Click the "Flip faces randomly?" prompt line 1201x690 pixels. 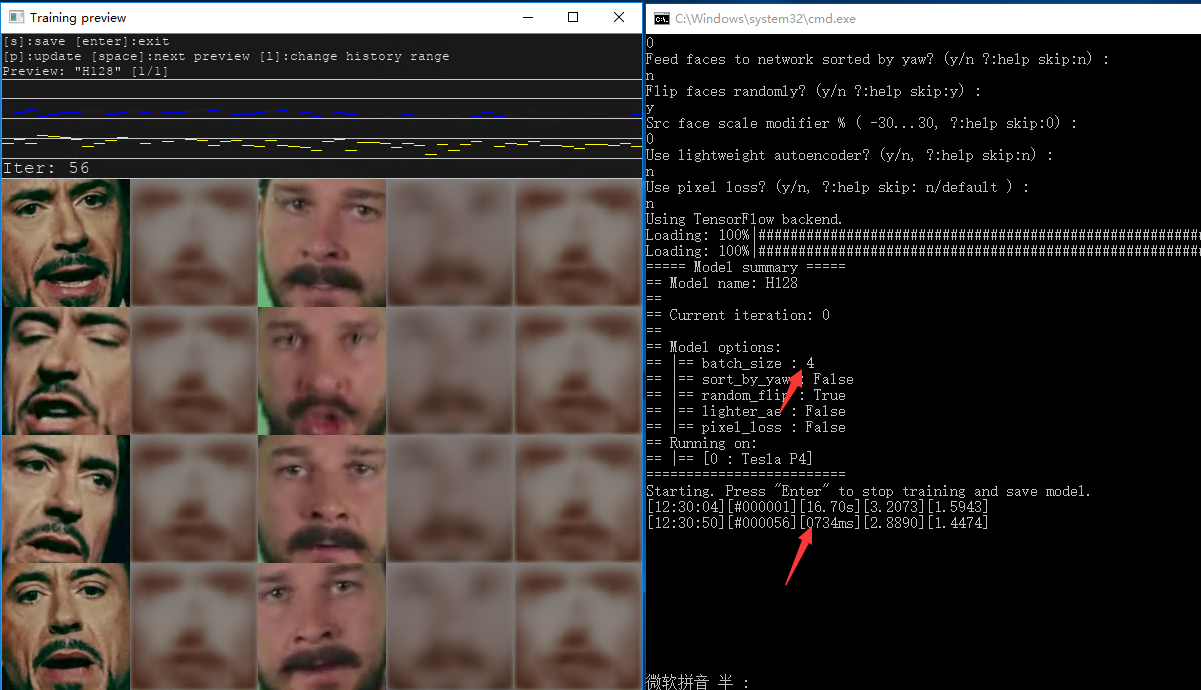(813, 91)
